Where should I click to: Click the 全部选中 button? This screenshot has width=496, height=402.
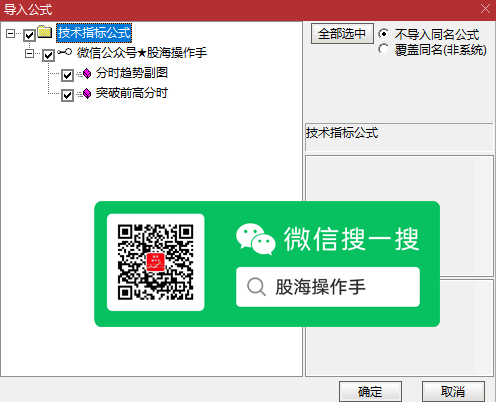click(x=342, y=33)
